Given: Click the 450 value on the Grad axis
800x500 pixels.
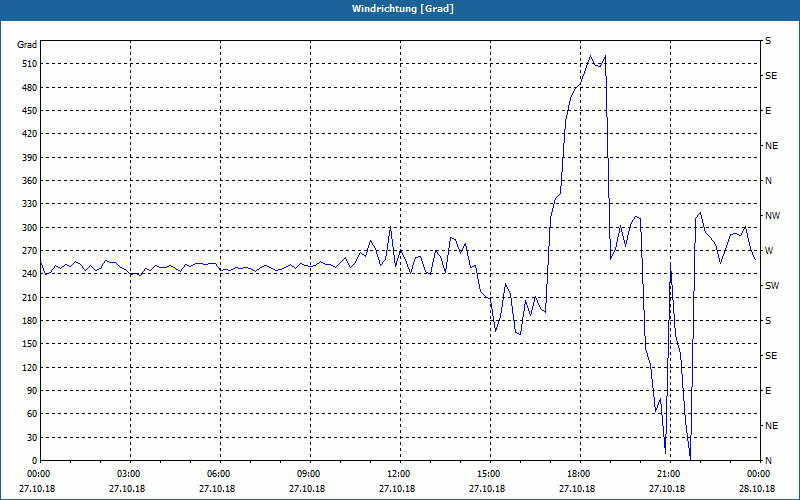Looking at the screenshot, I should tap(30, 111).
